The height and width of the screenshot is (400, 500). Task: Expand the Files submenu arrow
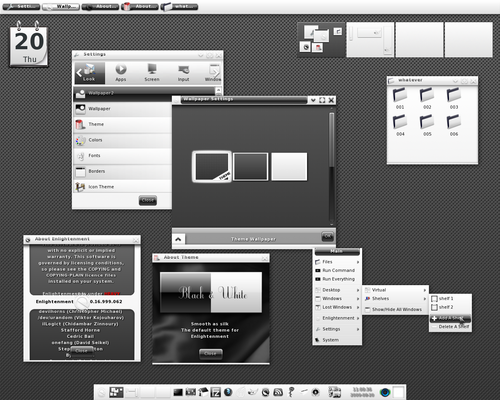(x=358, y=262)
